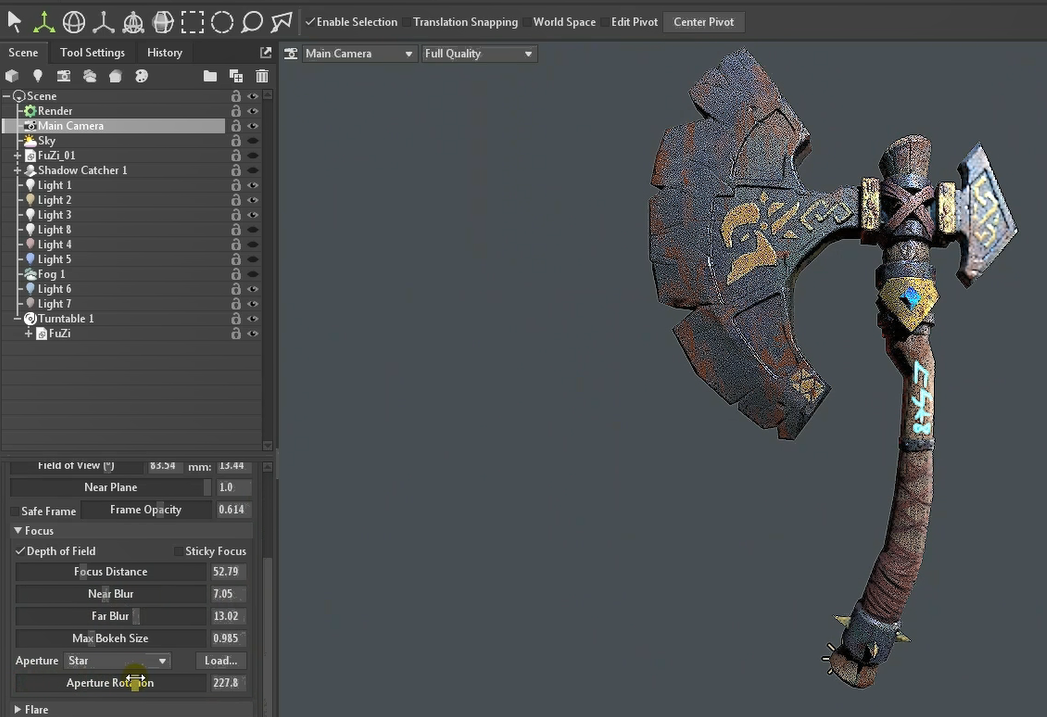Image resolution: width=1047 pixels, height=717 pixels.
Task: Select the arrow selection tool
Action: coord(14,22)
